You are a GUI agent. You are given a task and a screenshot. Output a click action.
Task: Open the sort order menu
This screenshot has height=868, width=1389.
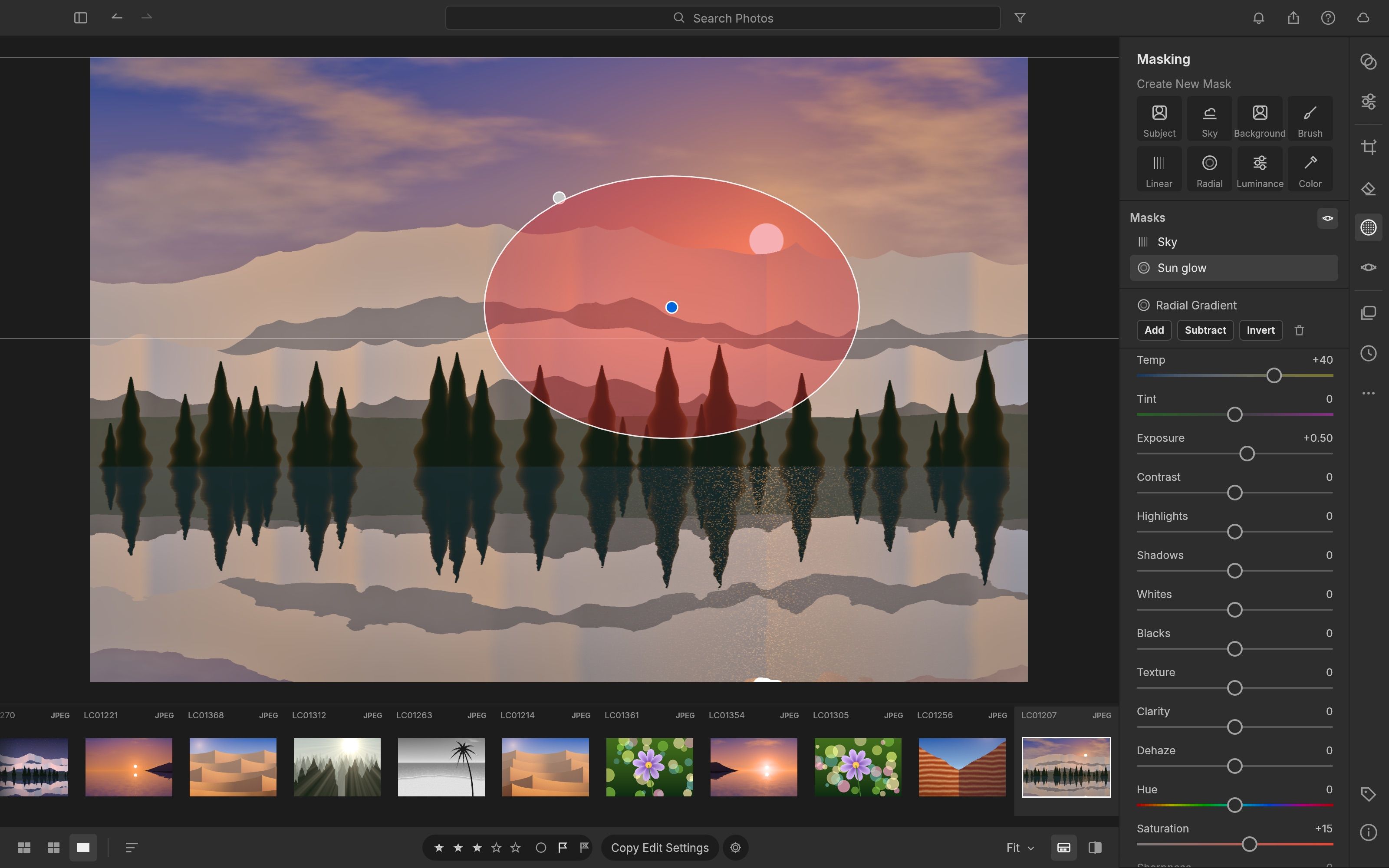tap(132, 848)
